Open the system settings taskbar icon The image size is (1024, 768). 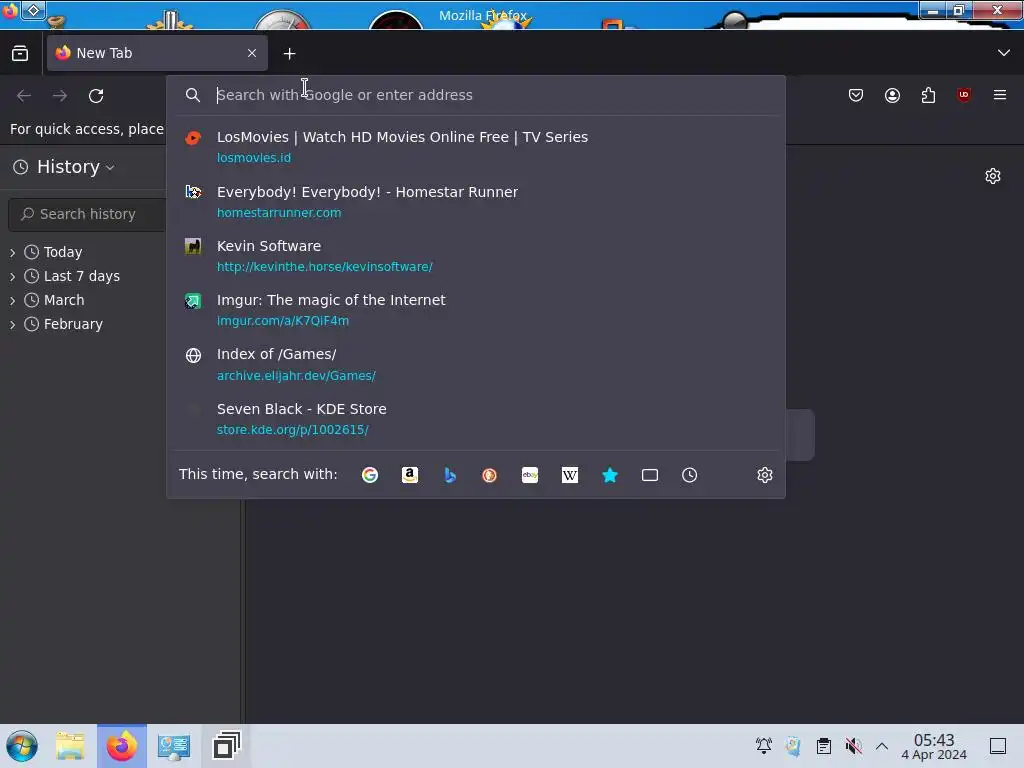click(x=174, y=746)
